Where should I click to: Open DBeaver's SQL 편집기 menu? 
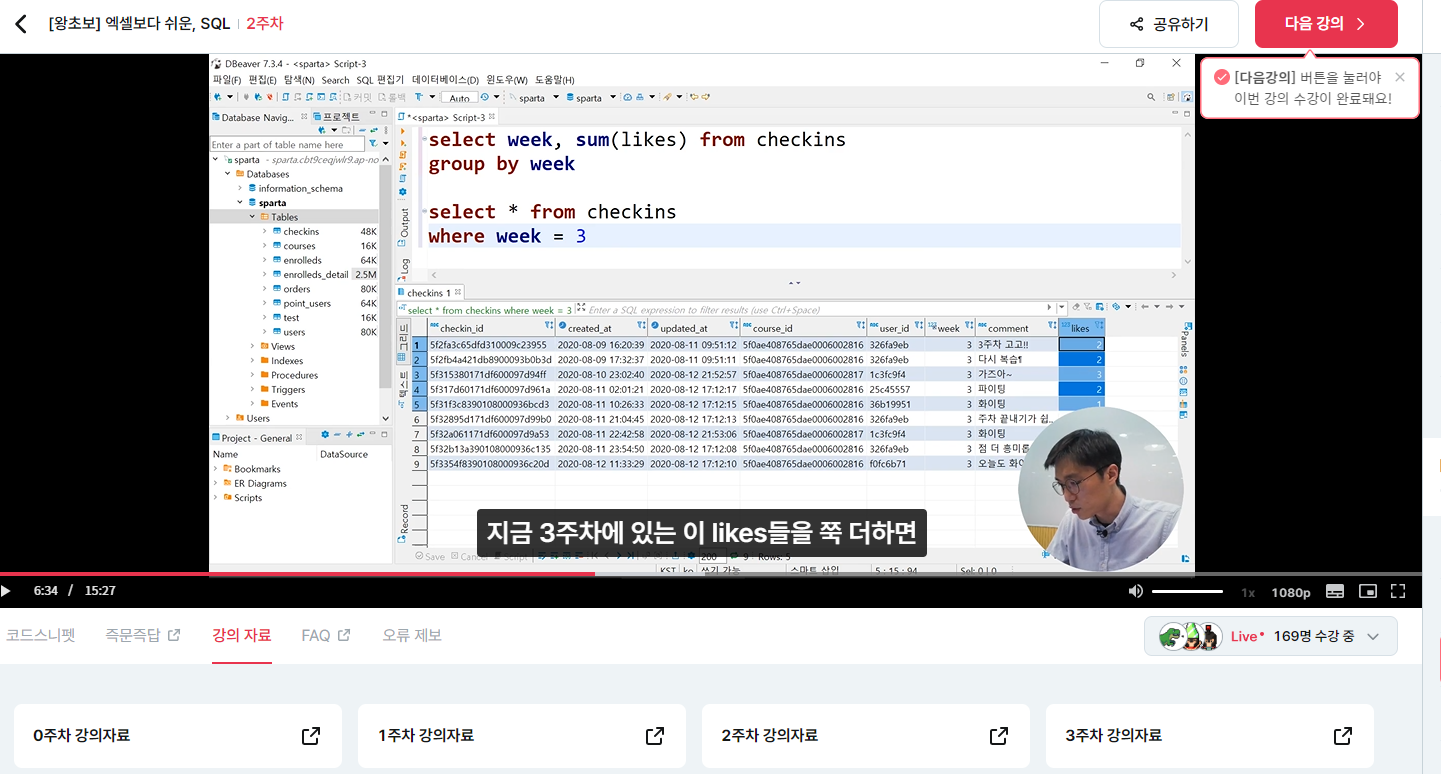pyautogui.click(x=380, y=80)
